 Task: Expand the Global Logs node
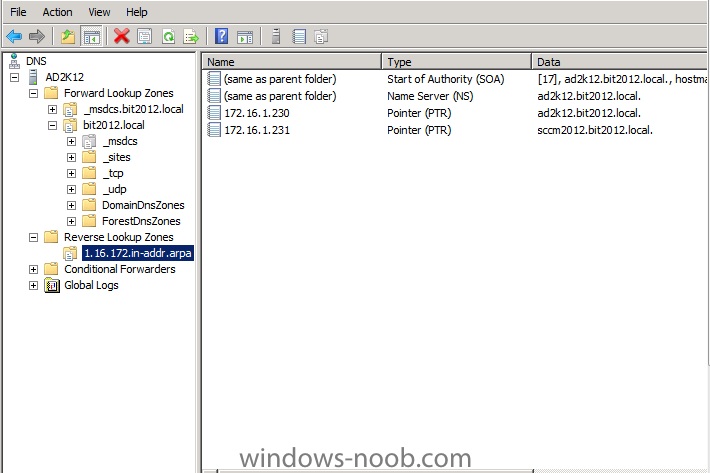34,285
